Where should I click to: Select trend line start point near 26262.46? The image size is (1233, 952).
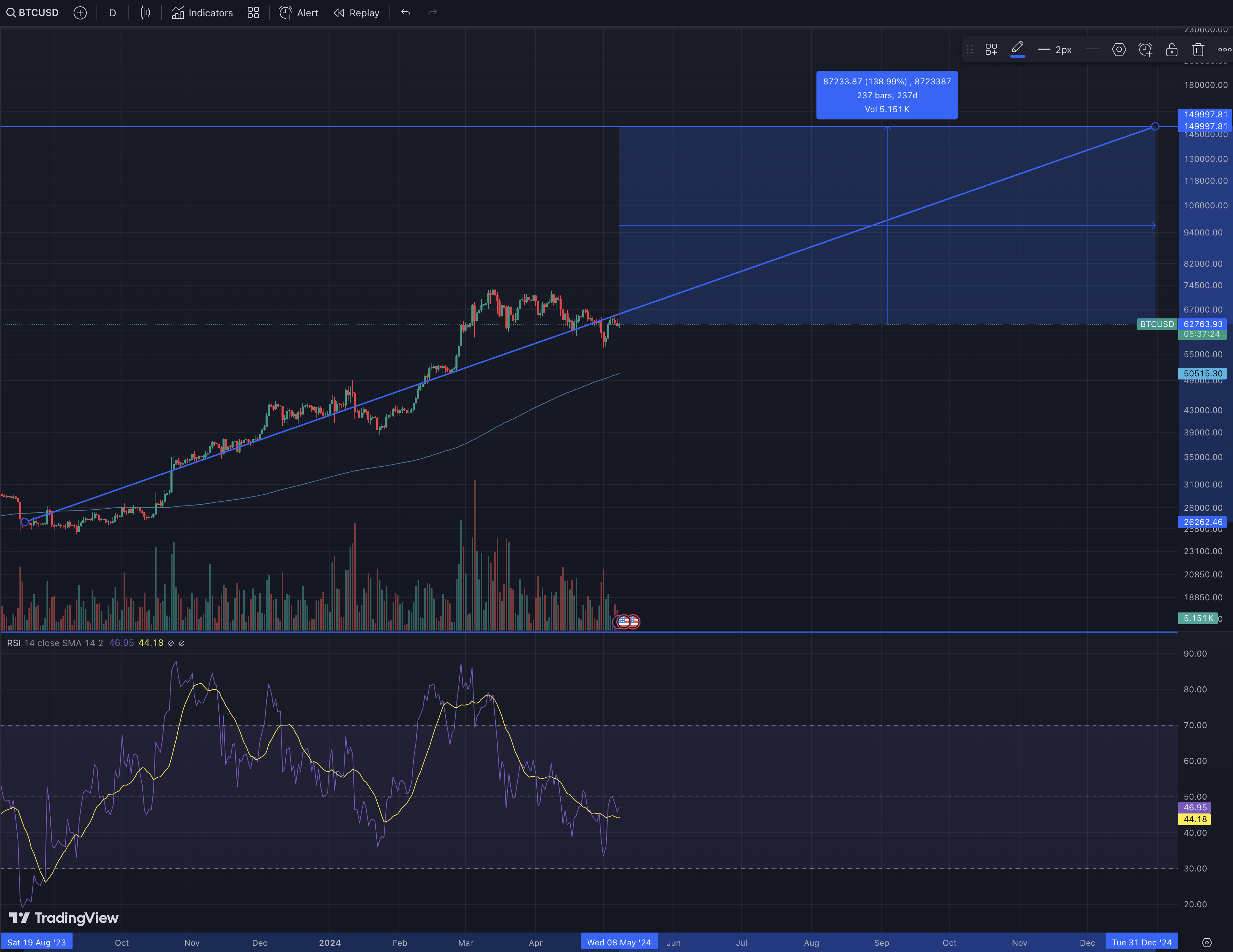pyautogui.click(x=24, y=522)
